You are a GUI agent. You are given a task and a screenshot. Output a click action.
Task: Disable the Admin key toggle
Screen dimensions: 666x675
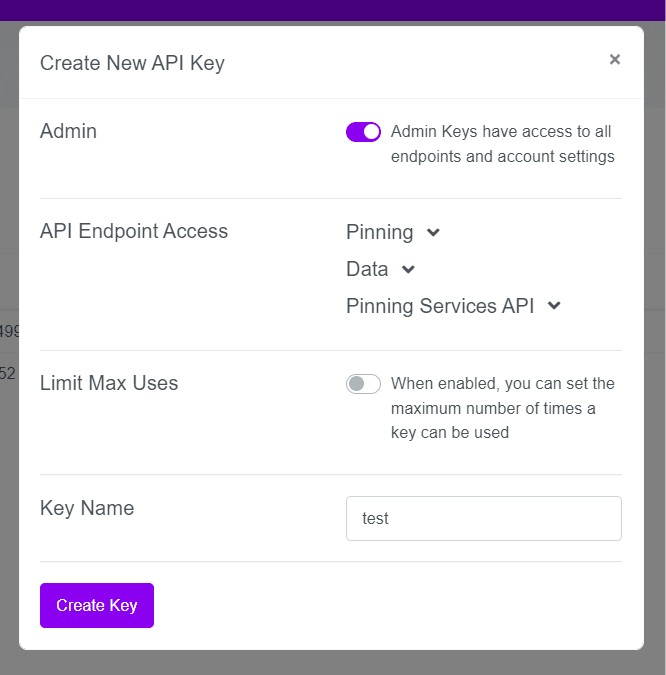tap(363, 132)
